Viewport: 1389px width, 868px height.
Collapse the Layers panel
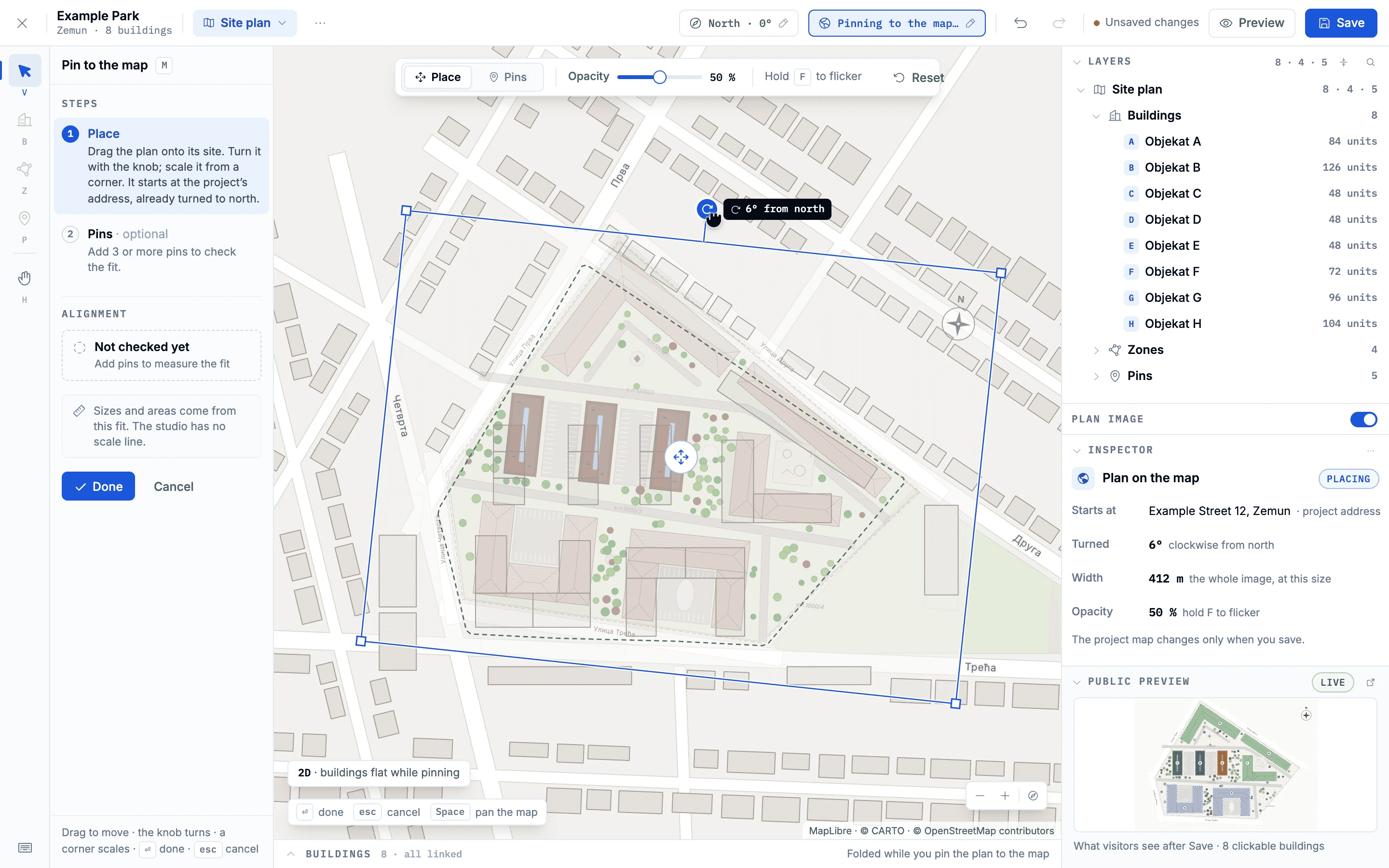pyautogui.click(x=1077, y=62)
